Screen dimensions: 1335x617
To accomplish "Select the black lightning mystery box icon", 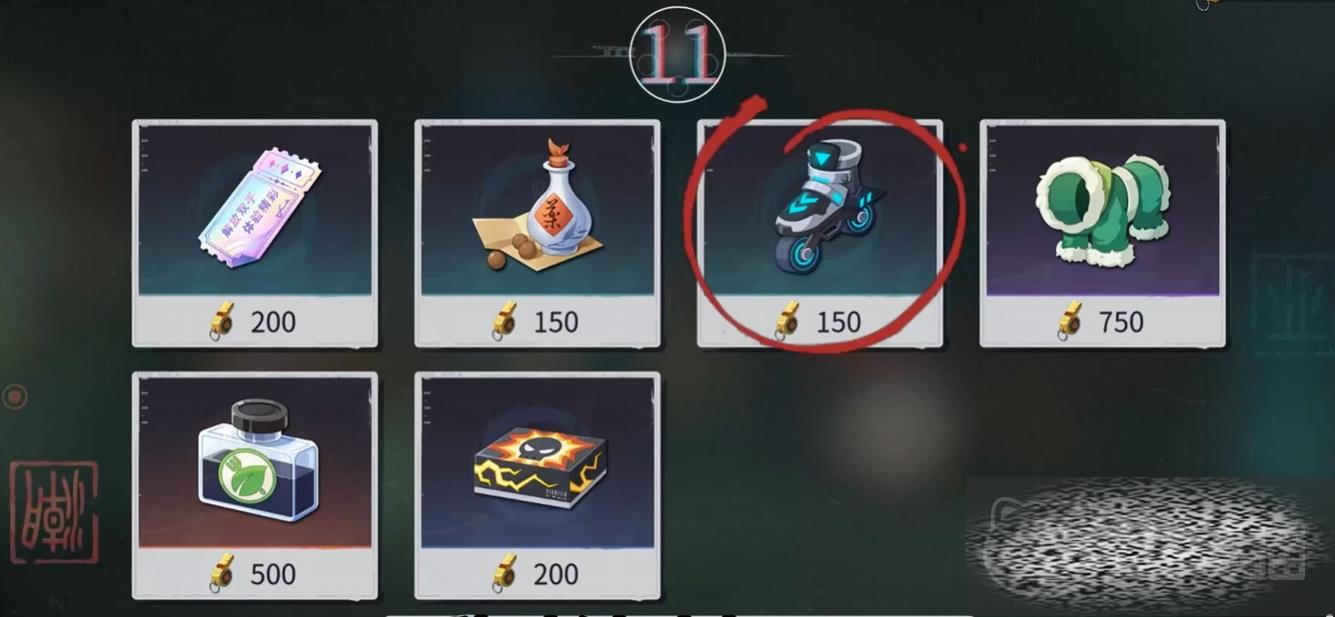I will pos(538,465).
